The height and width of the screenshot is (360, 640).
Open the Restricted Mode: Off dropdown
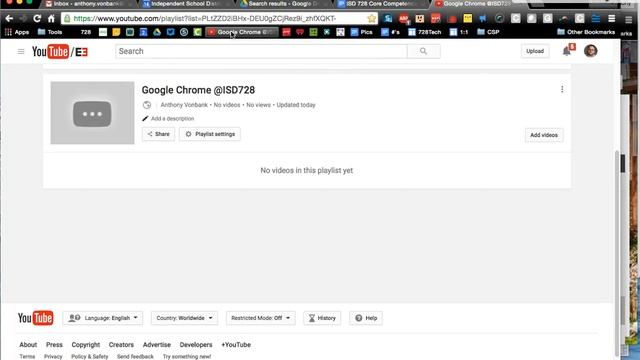260,318
